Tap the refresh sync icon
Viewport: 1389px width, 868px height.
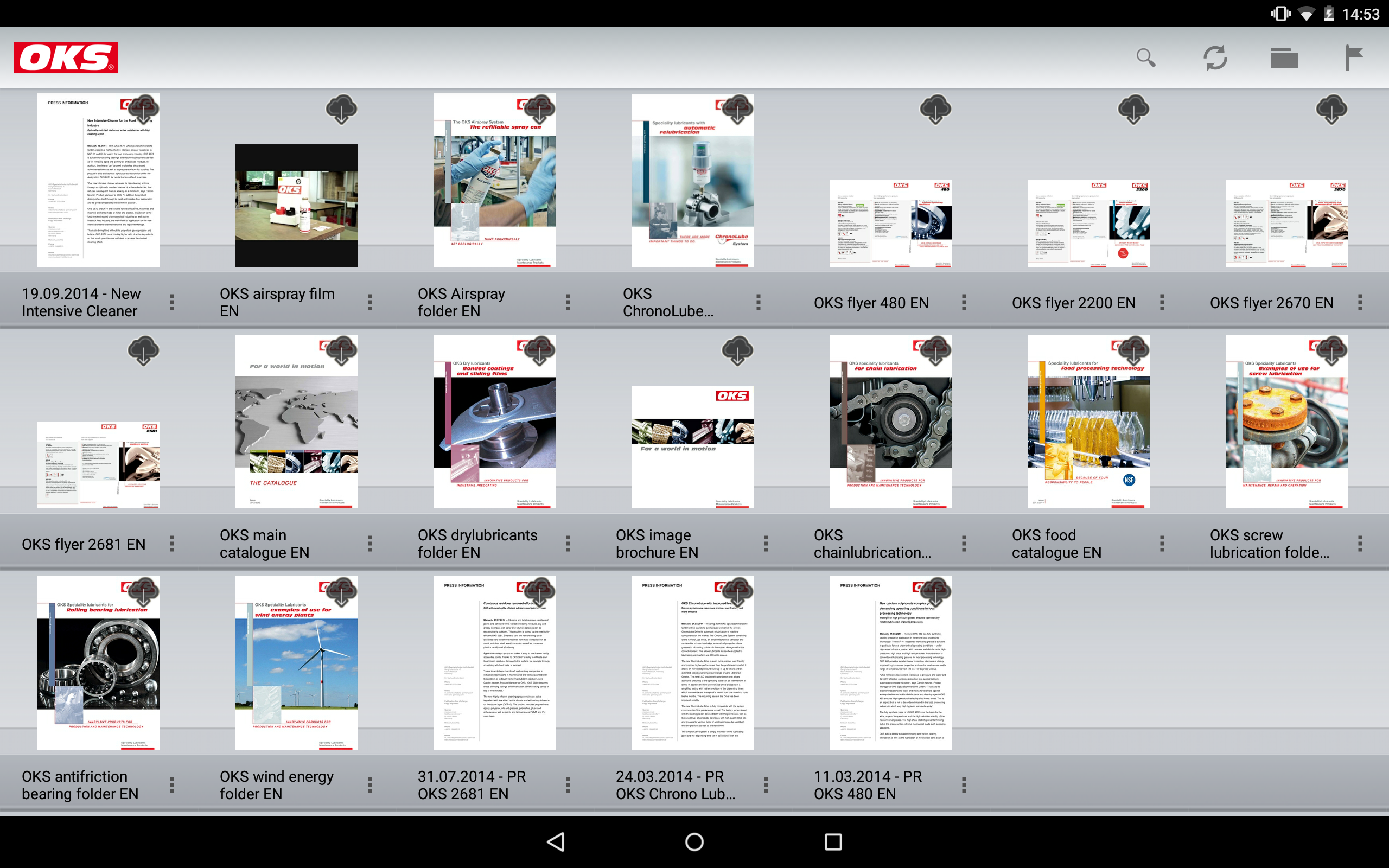1215,58
